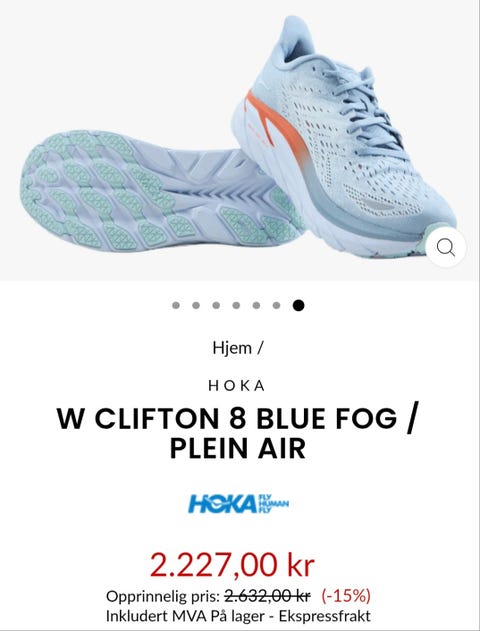Viewport: 480px width, 631px height.
Task: Select the first carousel dot
Action: point(176,305)
